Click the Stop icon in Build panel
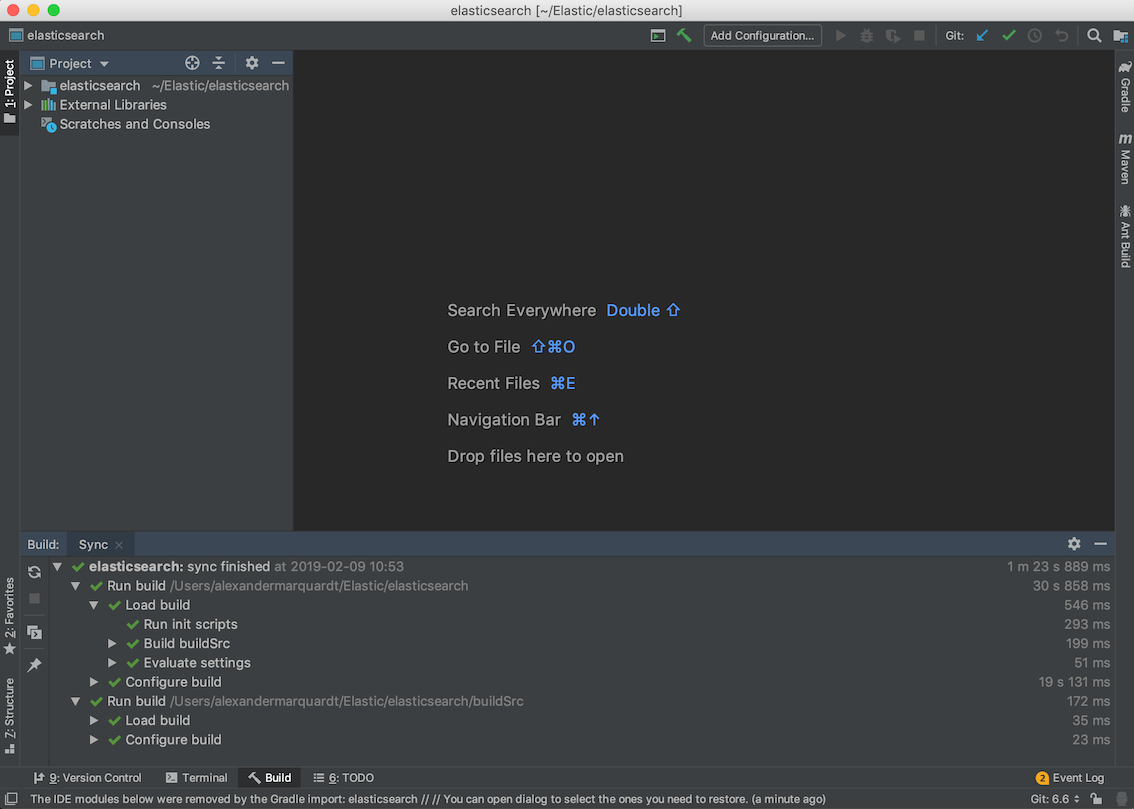This screenshot has height=809, width=1134. click(34, 599)
